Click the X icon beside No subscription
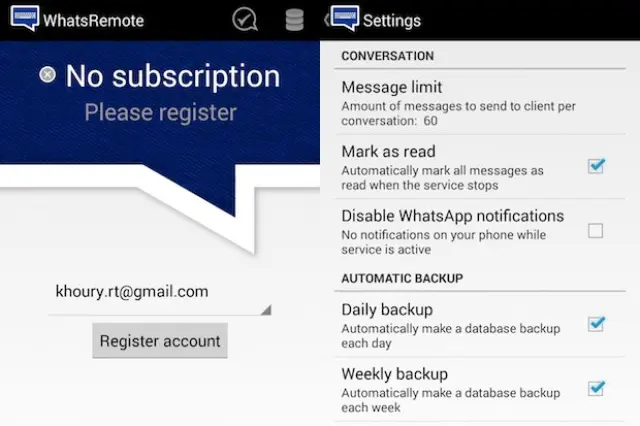The height and width of the screenshot is (426, 640). (x=47, y=75)
